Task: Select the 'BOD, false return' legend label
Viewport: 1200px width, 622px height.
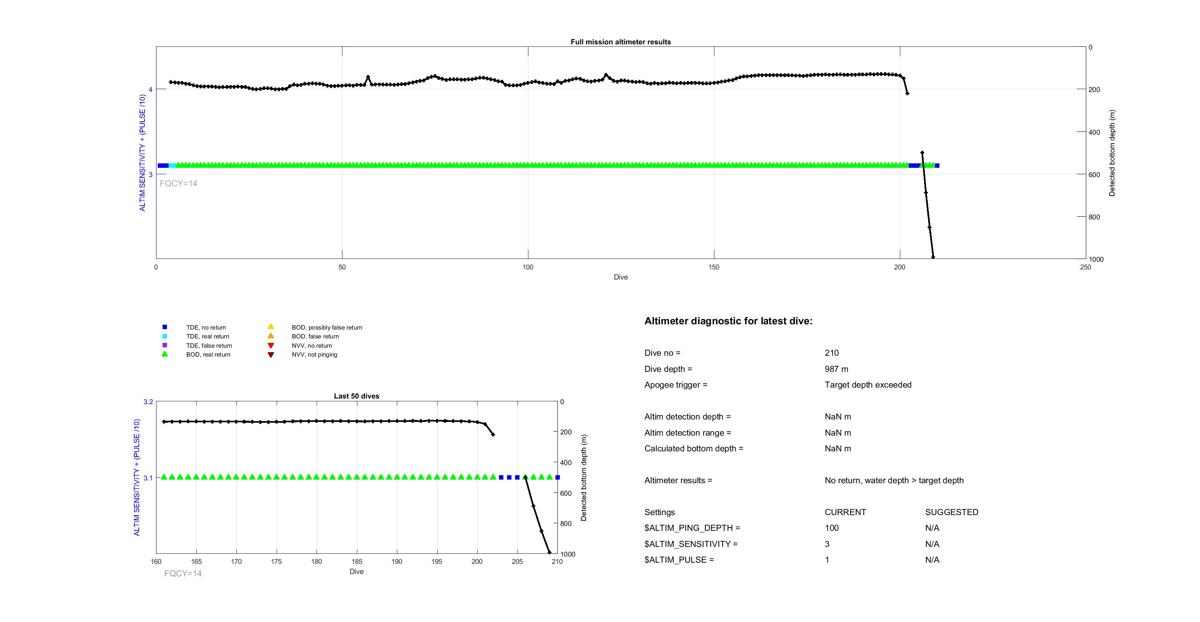Action: 315,336
